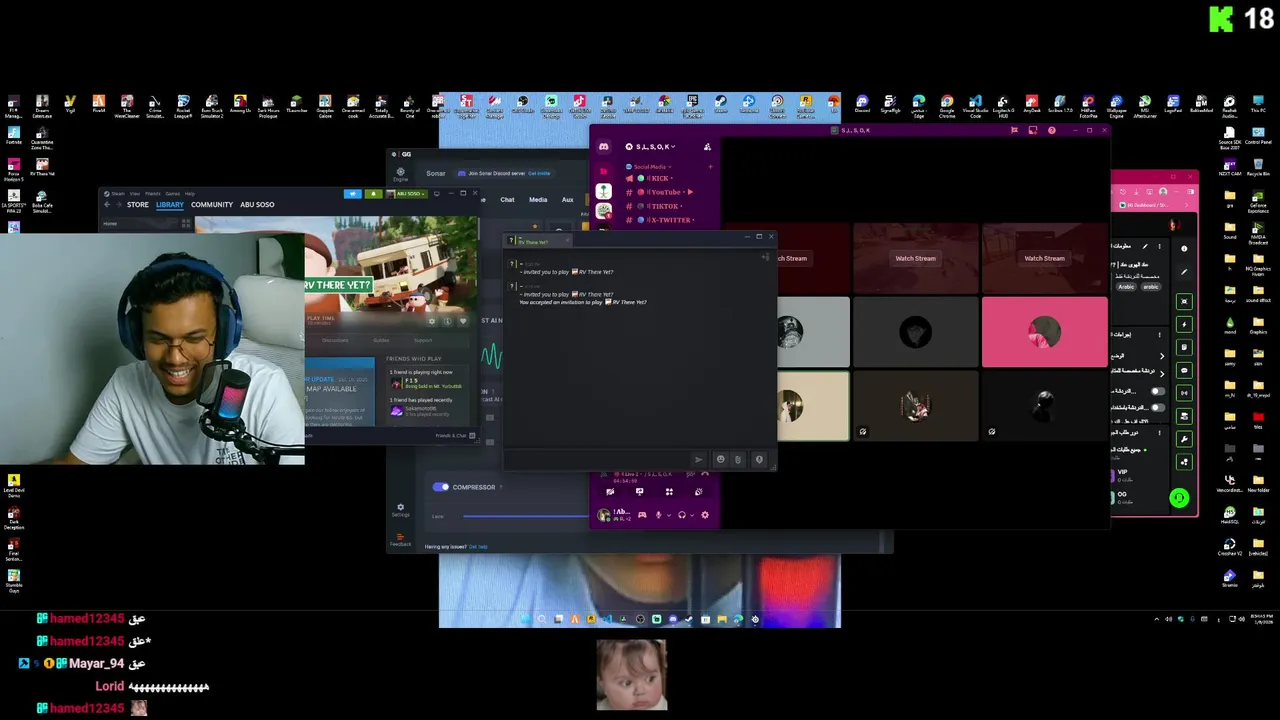Click Arabic tag in Kick dashboard
The width and height of the screenshot is (1280, 720).
1126,286
